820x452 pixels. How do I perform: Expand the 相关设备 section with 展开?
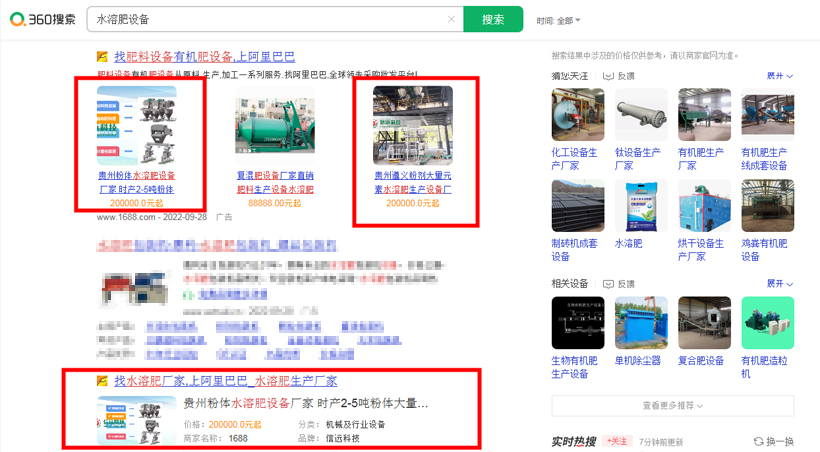point(779,284)
